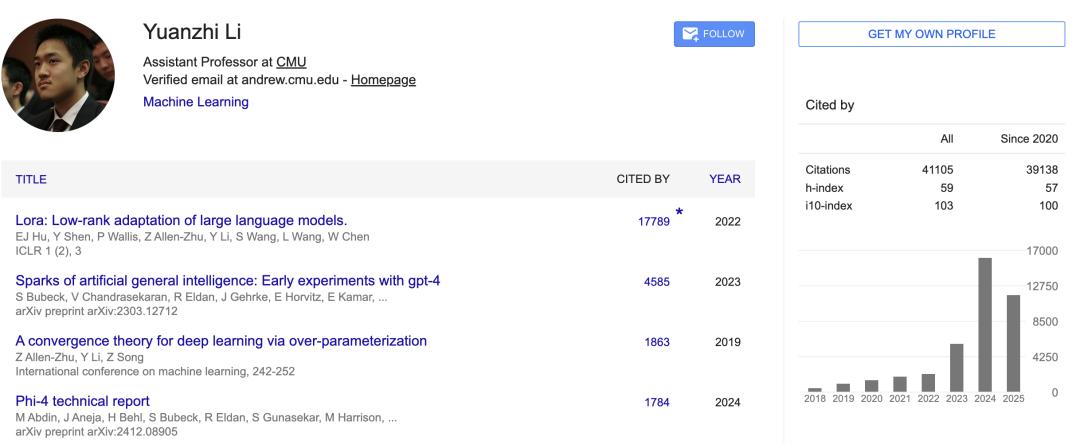Click the 2025 bar in citations chart
The width and height of the screenshot is (1080, 444).
coord(1012,342)
